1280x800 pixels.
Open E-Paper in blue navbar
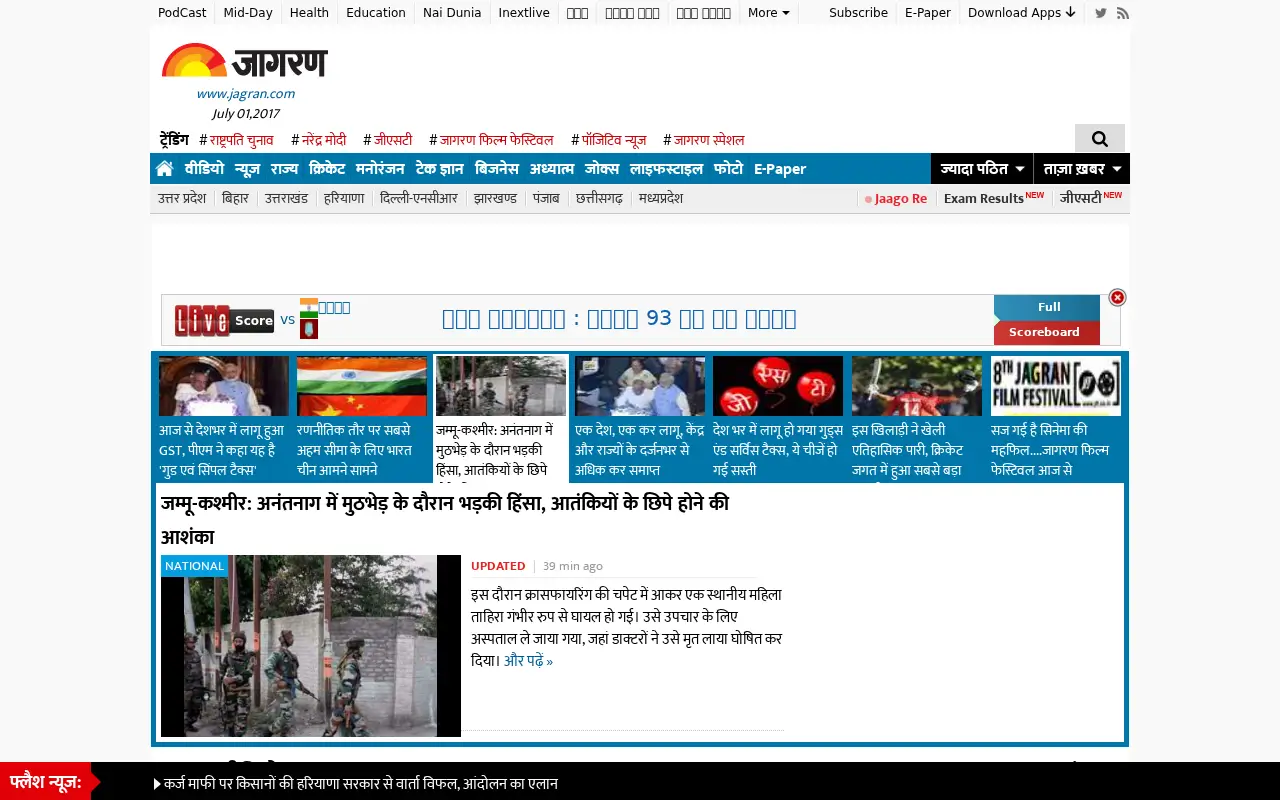[780, 169]
